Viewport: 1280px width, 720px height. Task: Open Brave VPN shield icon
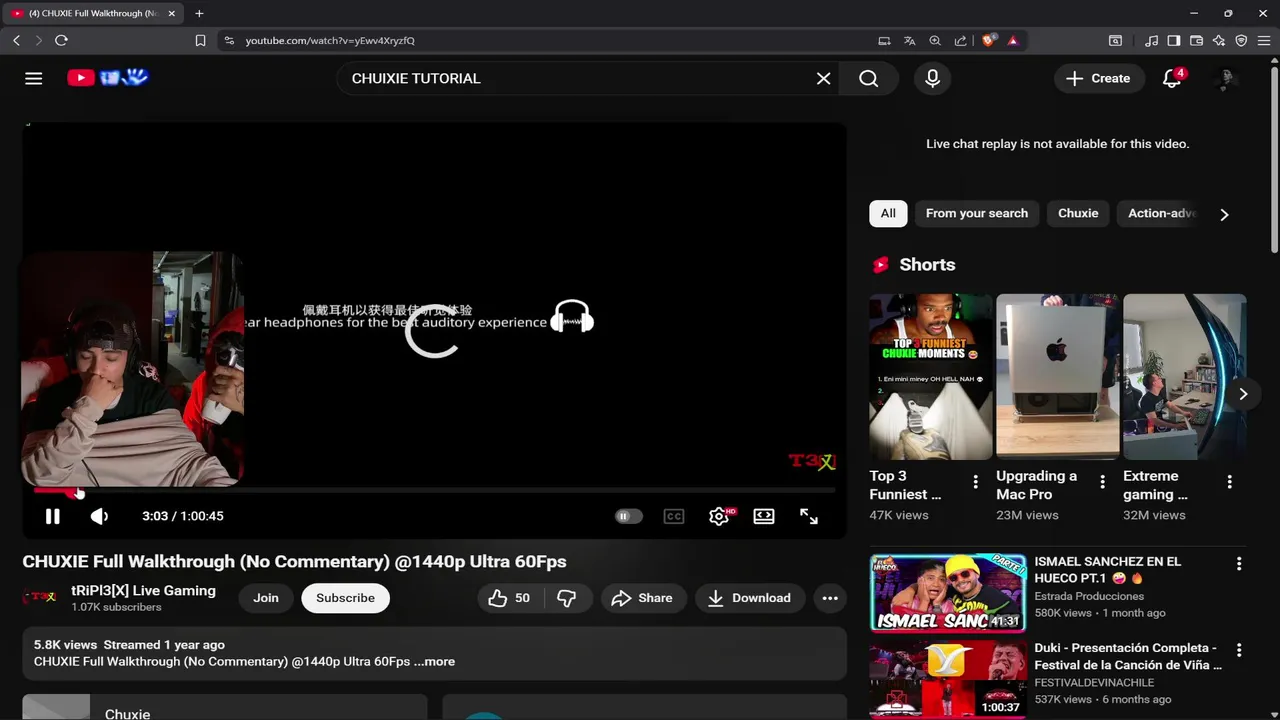(1241, 41)
